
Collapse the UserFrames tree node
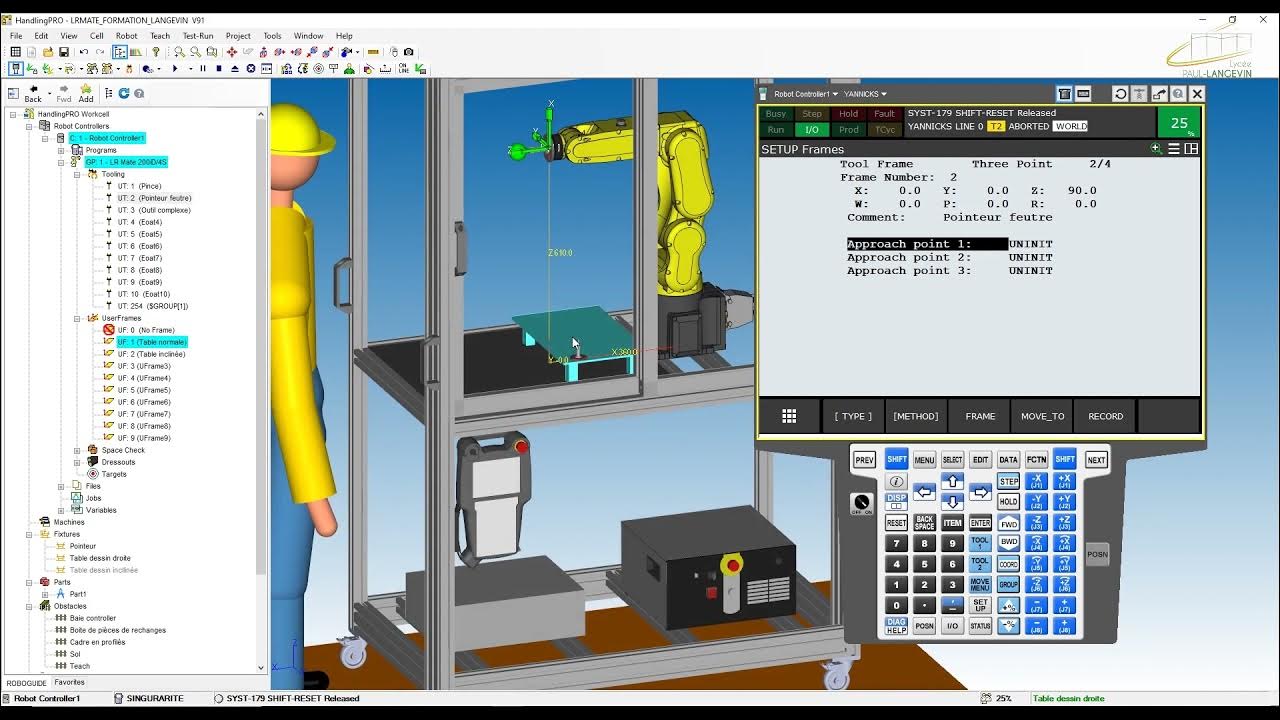tap(77, 318)
